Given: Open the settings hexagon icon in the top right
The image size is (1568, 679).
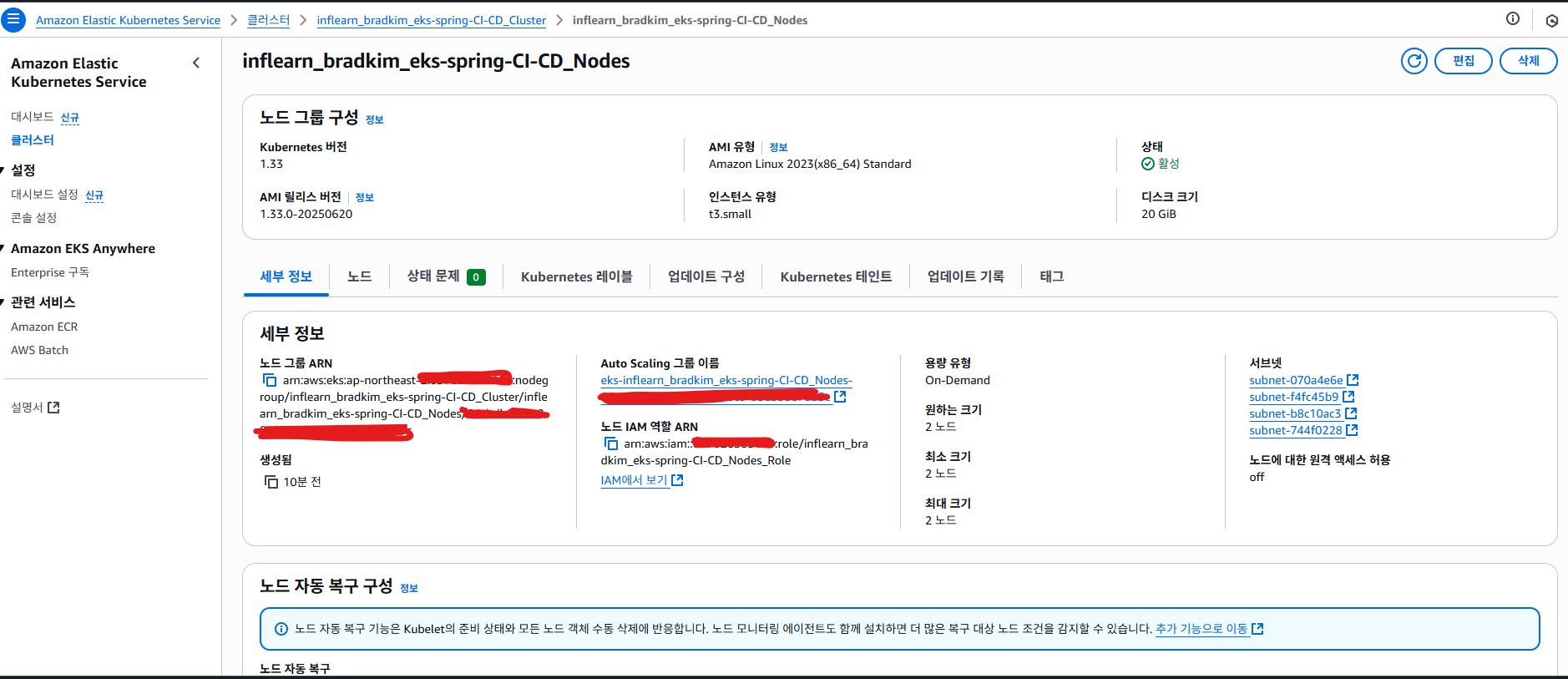Looking at the screenshot, I should click(x=1551, y=20).
